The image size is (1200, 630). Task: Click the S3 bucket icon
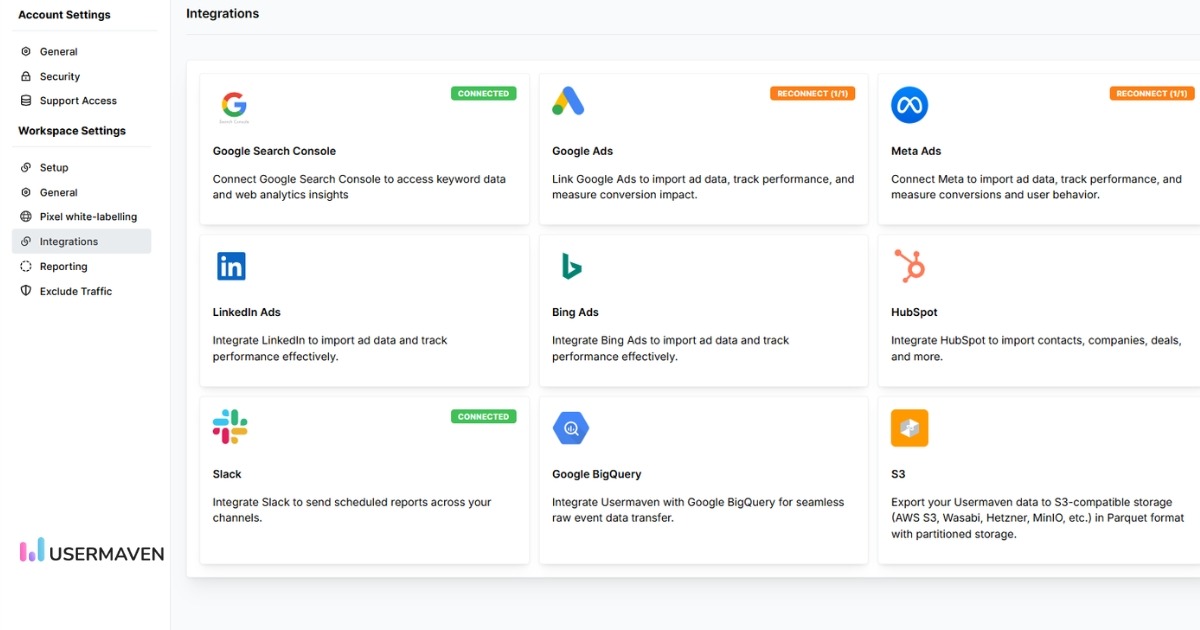tap(908, 427)
